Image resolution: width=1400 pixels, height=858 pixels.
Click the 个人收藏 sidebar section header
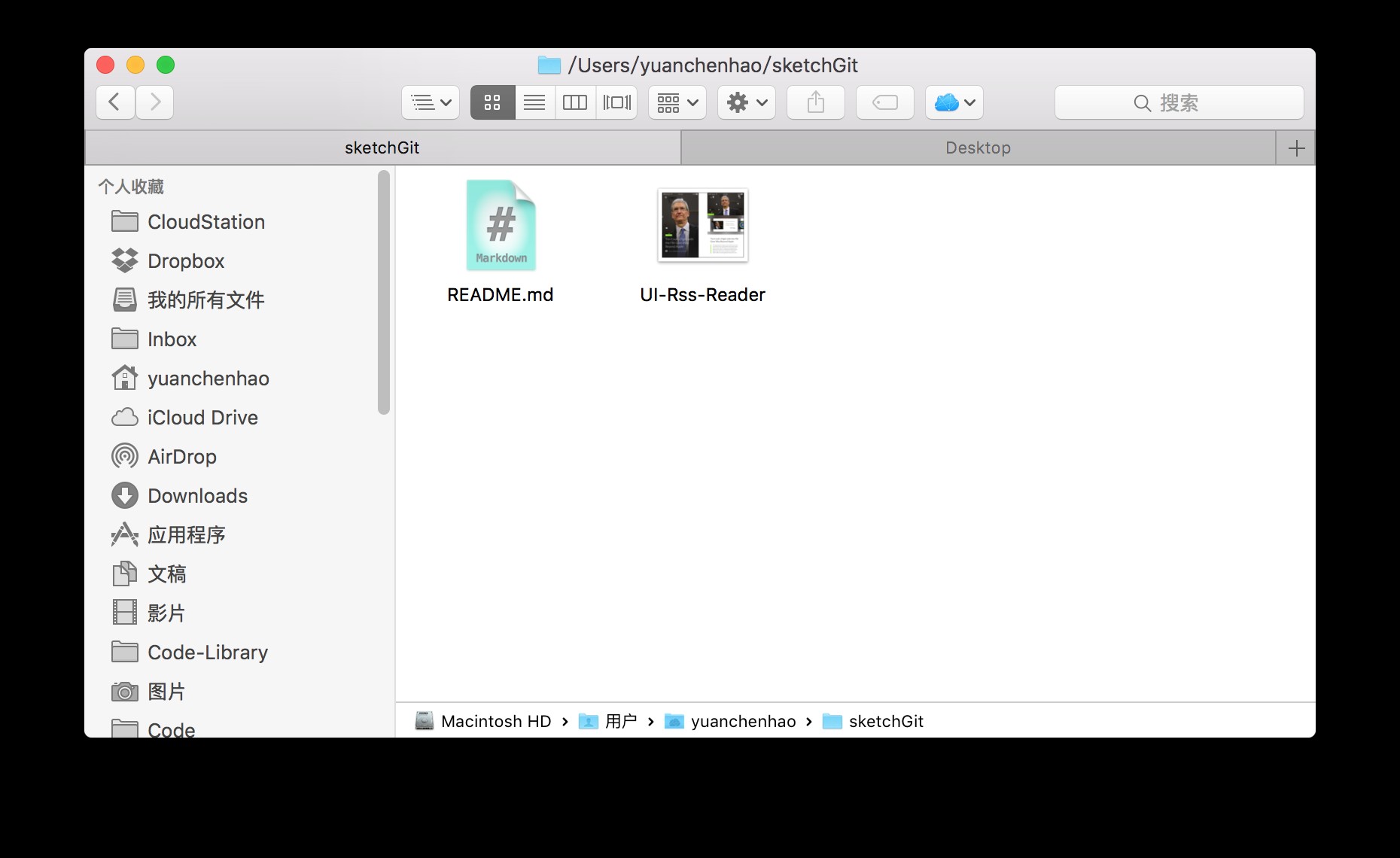(x=131, y=187)
